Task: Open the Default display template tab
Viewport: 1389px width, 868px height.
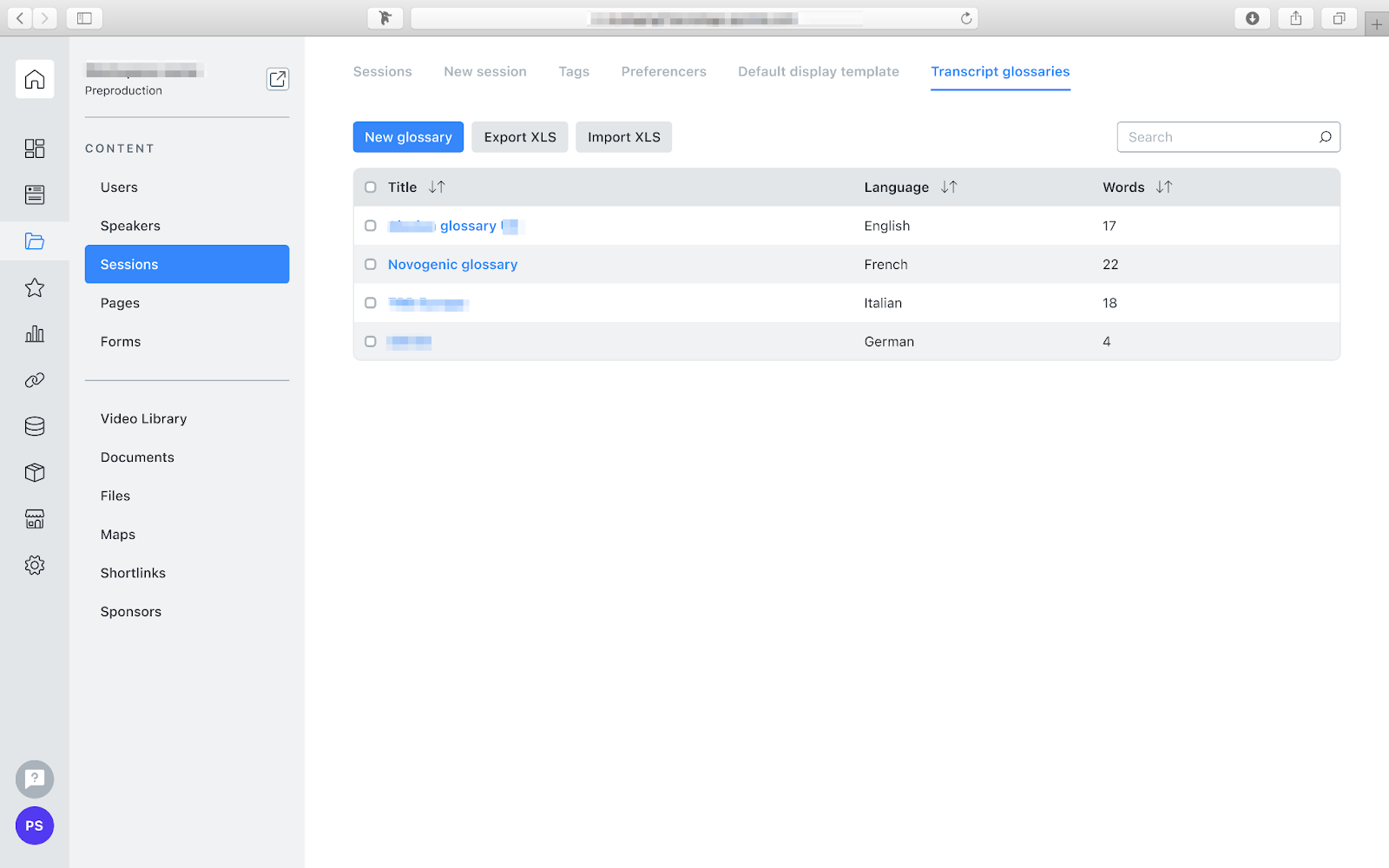Action: [819, 71]
